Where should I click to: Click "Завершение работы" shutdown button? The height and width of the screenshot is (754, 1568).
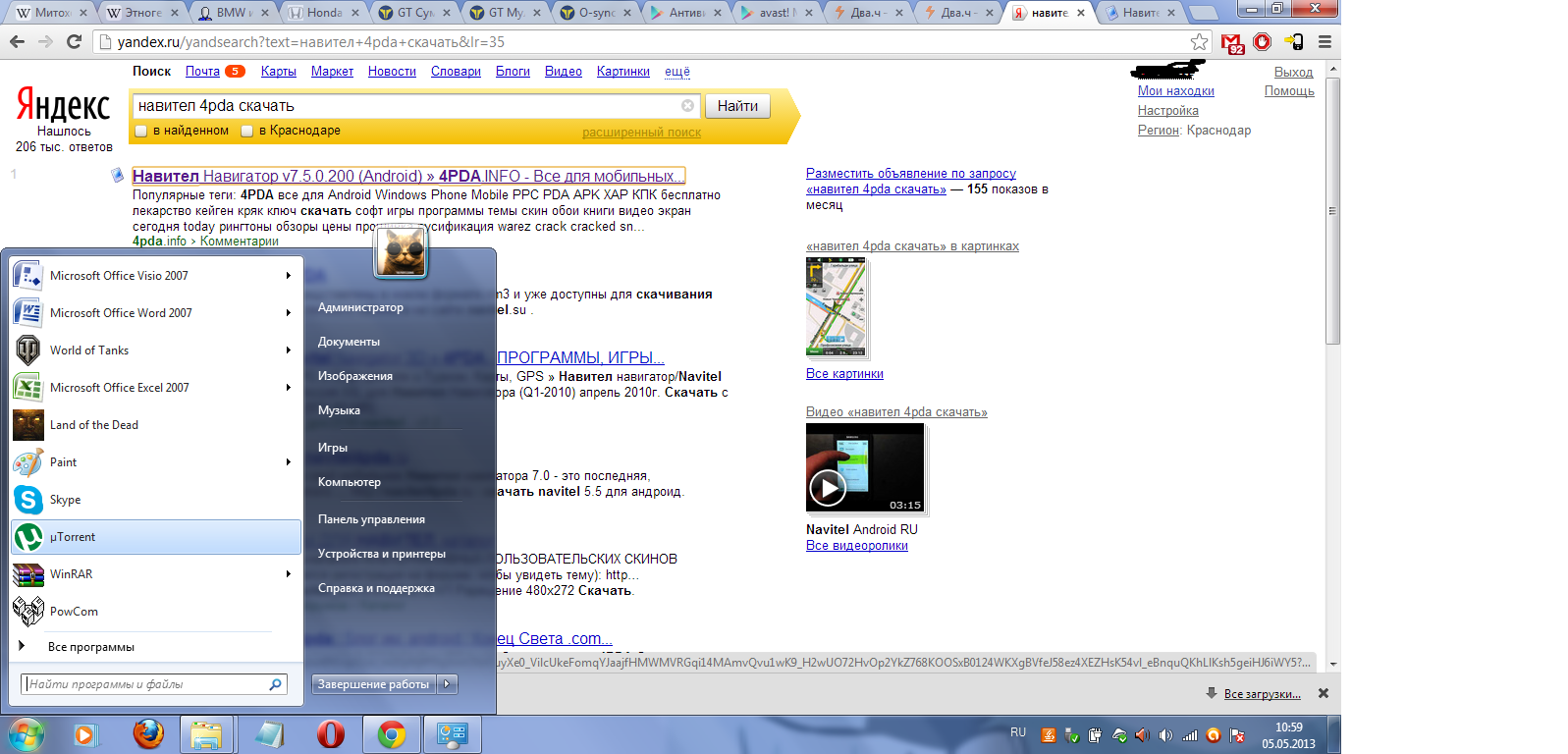coord(374,684)
